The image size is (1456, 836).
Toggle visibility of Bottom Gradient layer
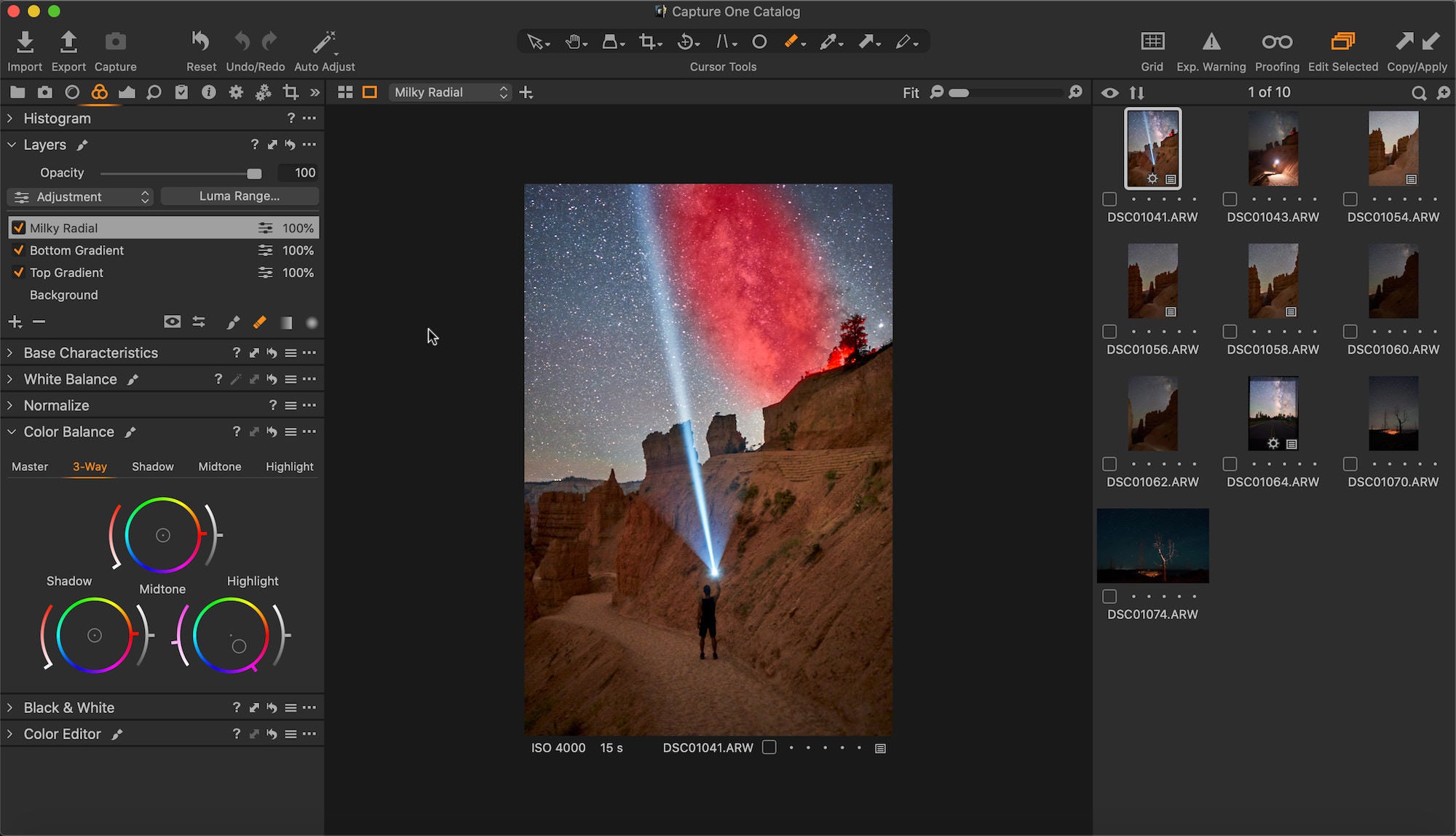point(17,250)
